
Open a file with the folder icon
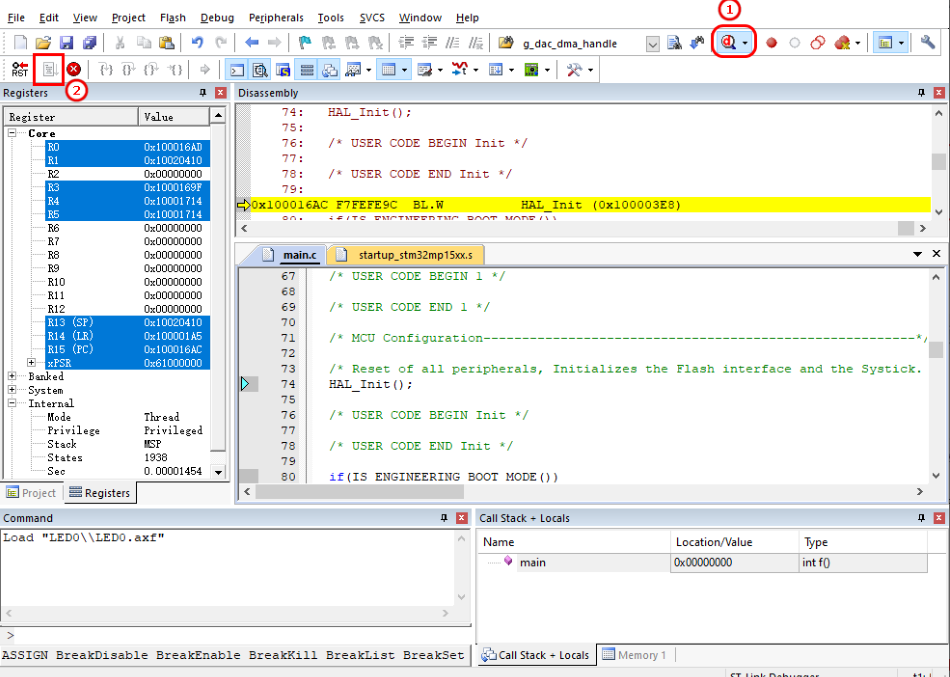[43, 43]
